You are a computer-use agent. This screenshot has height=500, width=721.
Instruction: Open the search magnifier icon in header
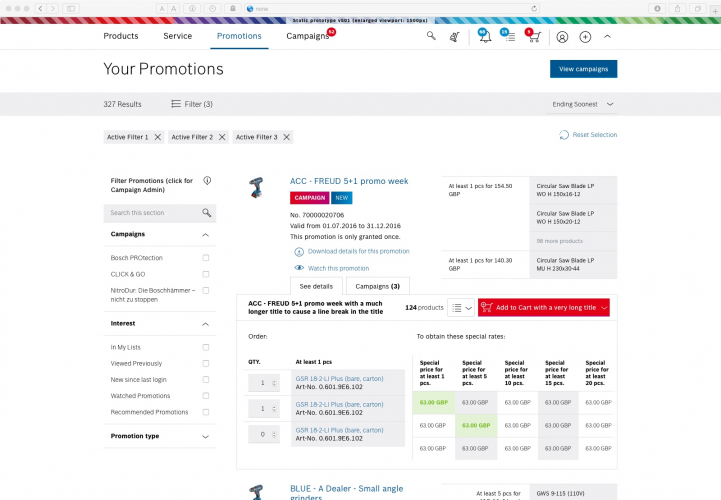[x=431, y=35]
